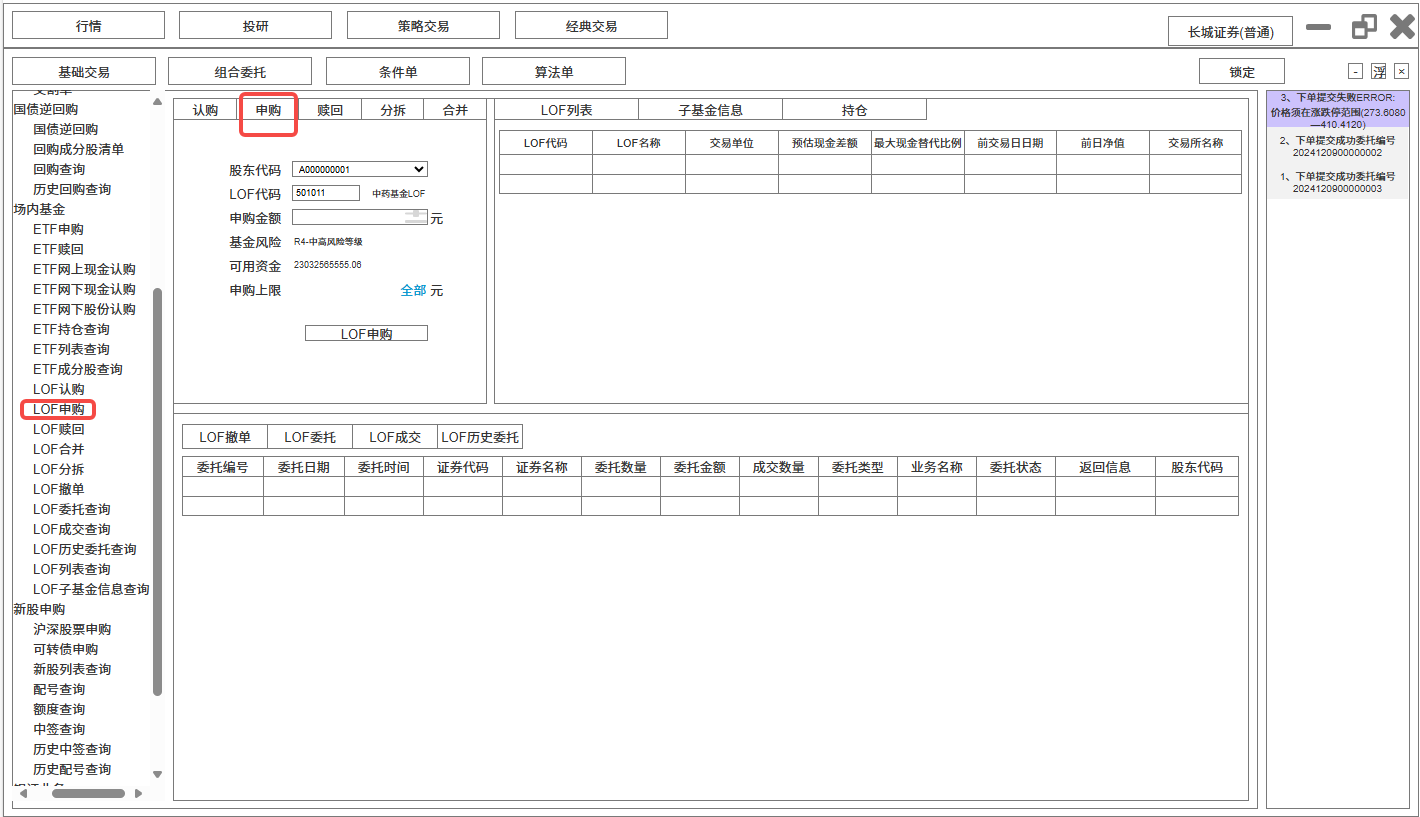The image size is (1420, 817).
Task: Click the LOF代码 input field
Action: point(326,193)
